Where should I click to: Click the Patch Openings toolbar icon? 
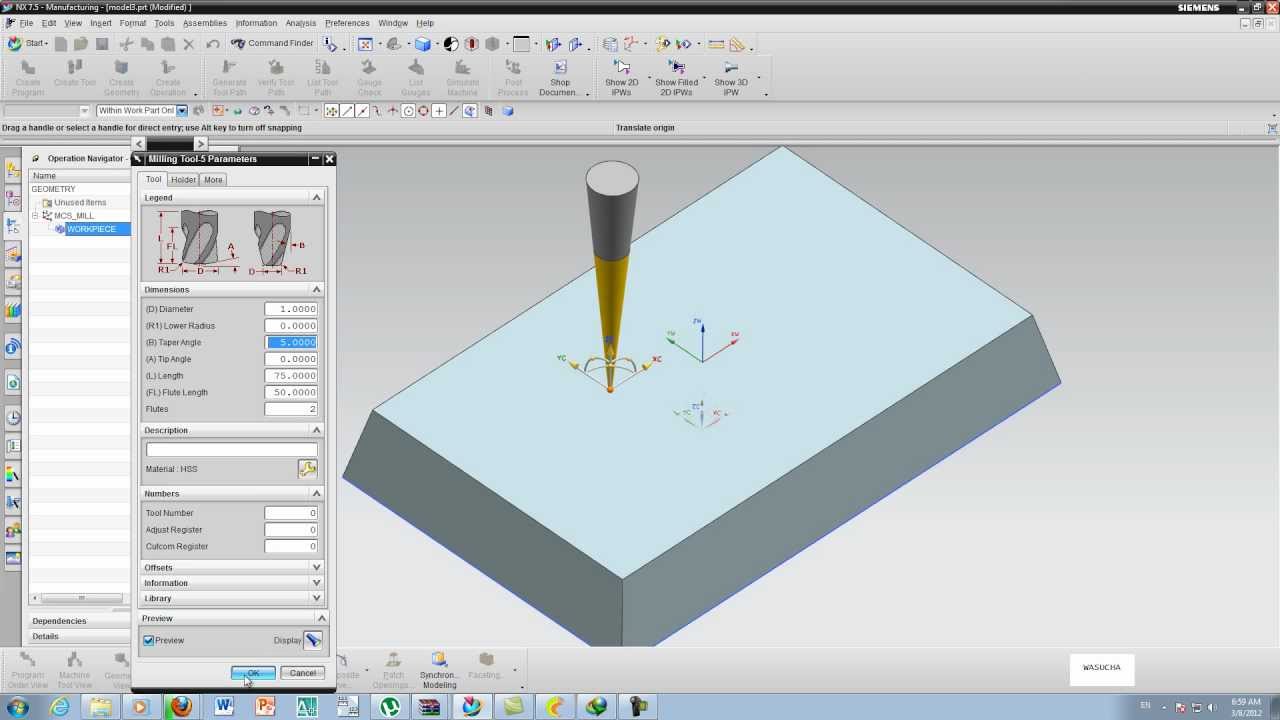394,660
